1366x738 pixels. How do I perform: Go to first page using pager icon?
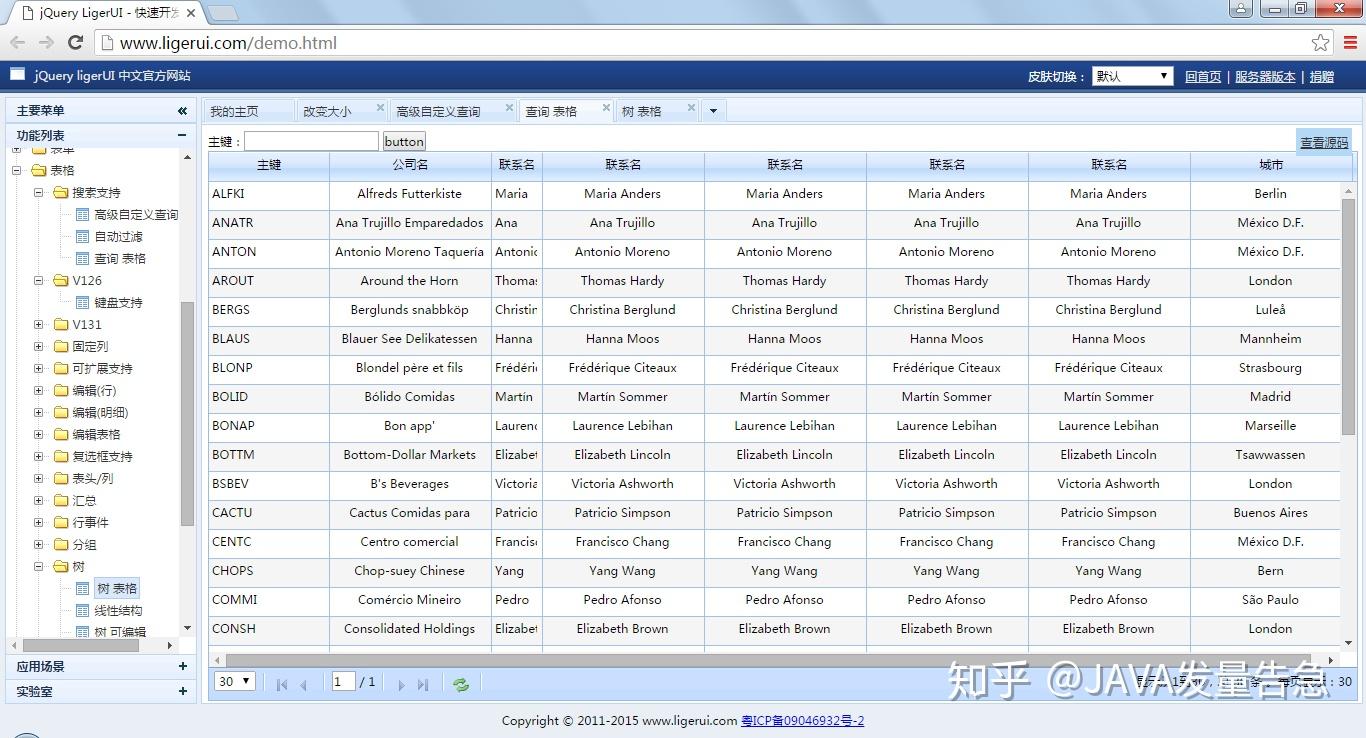[x=281, y=684]
